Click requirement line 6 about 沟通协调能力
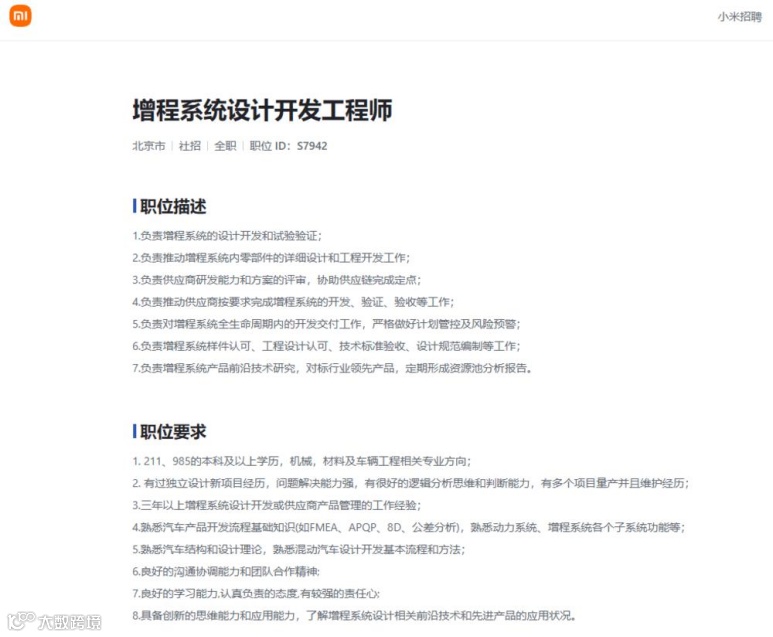Viewport: 773px width, 637px height. tap(226, 571)
